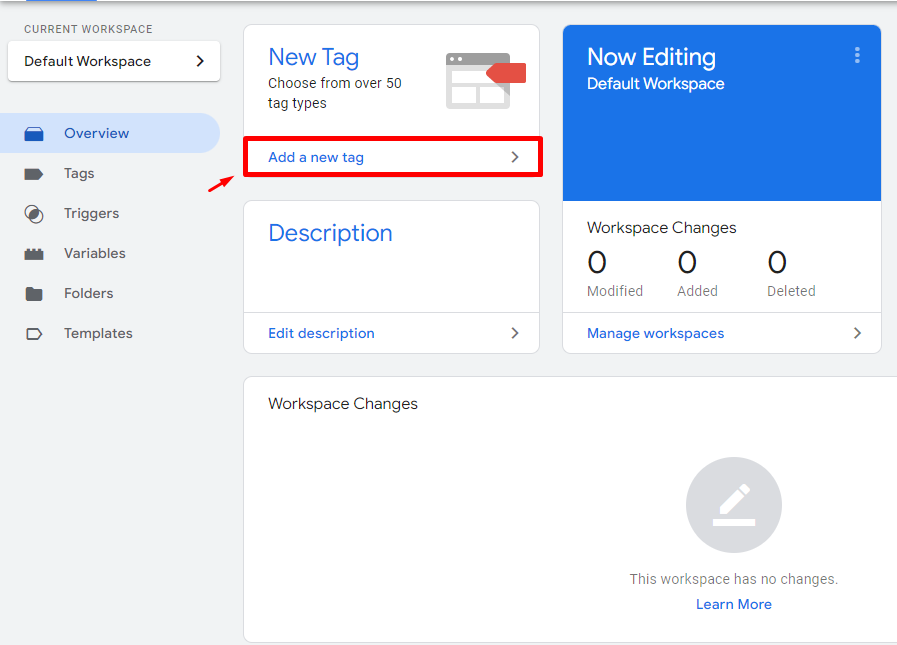This screenshot has width=897, height=645.
Task: Go to the Variables section
Action: [95, 254]
